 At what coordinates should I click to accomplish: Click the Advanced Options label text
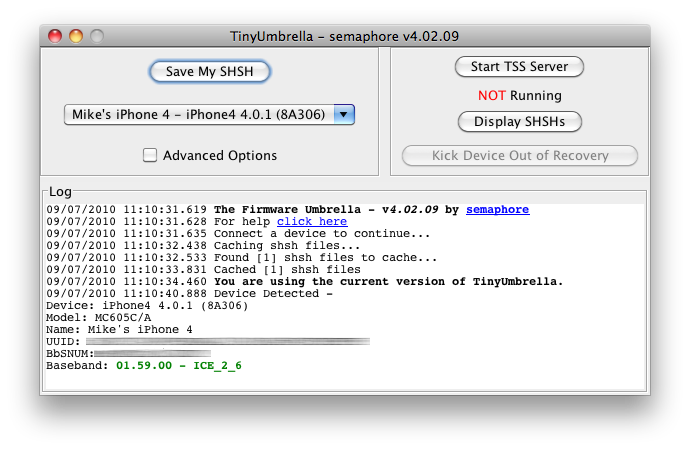click(x=220, y=155)
